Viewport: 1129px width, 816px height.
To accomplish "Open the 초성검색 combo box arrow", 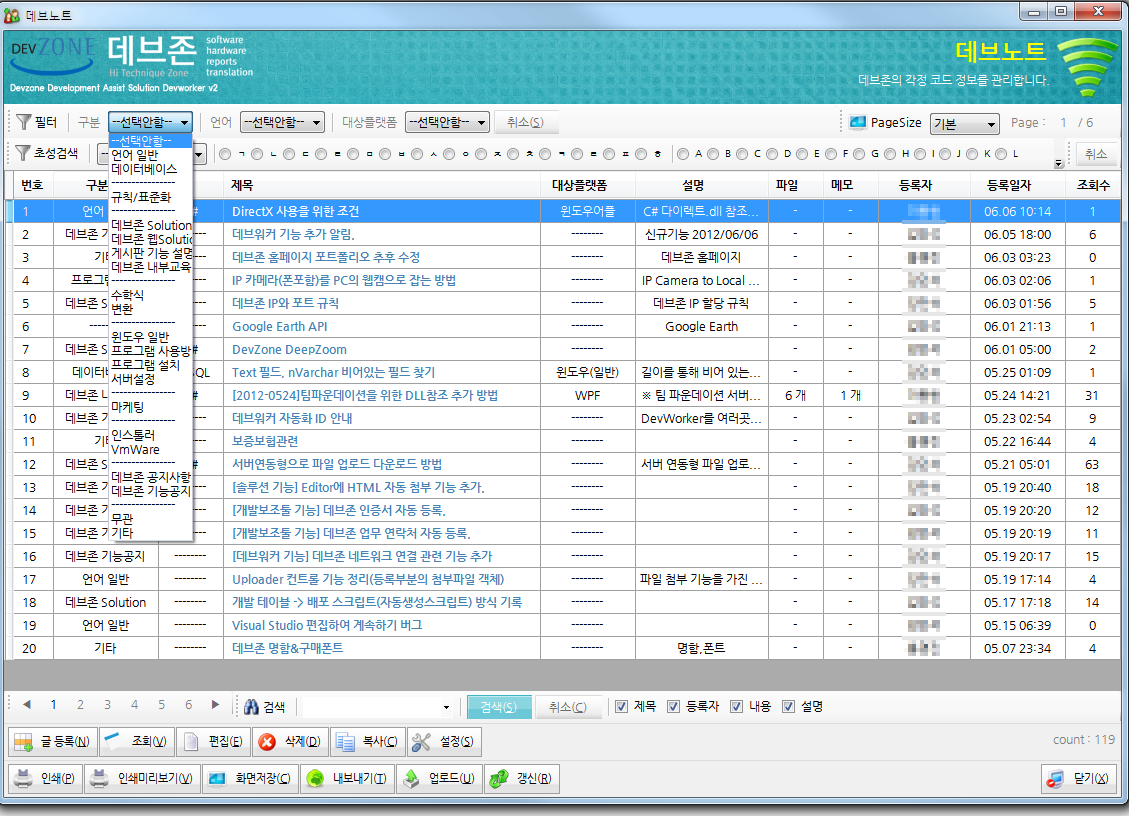I will [199, 153].
